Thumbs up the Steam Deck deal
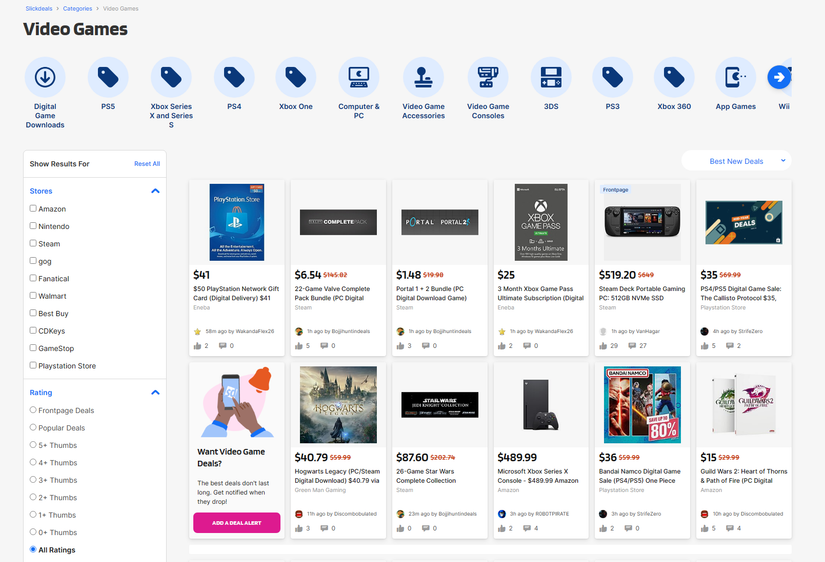The image size is (825, 562). click(x=605, y=346)
